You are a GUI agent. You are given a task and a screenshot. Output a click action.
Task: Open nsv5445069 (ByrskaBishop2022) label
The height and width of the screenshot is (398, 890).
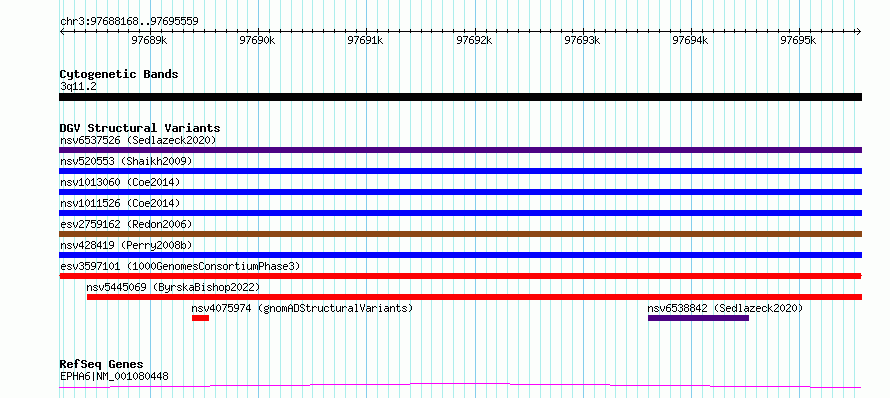(x=173, y=287)
